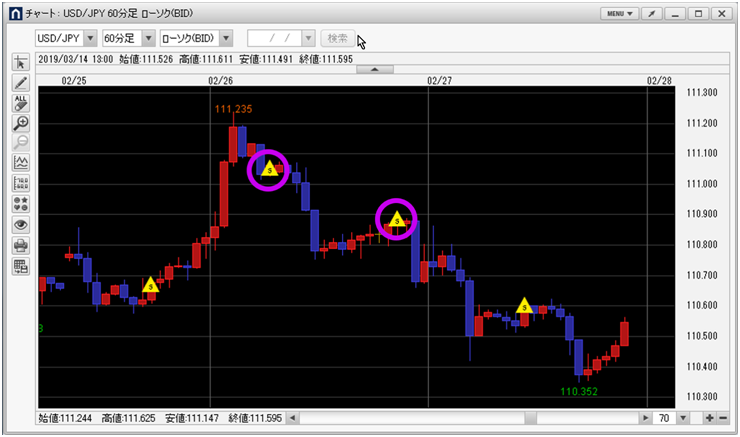740x437 pixels.
Task: Collapse the info panel with the up arrow
Action: point(375,69)
